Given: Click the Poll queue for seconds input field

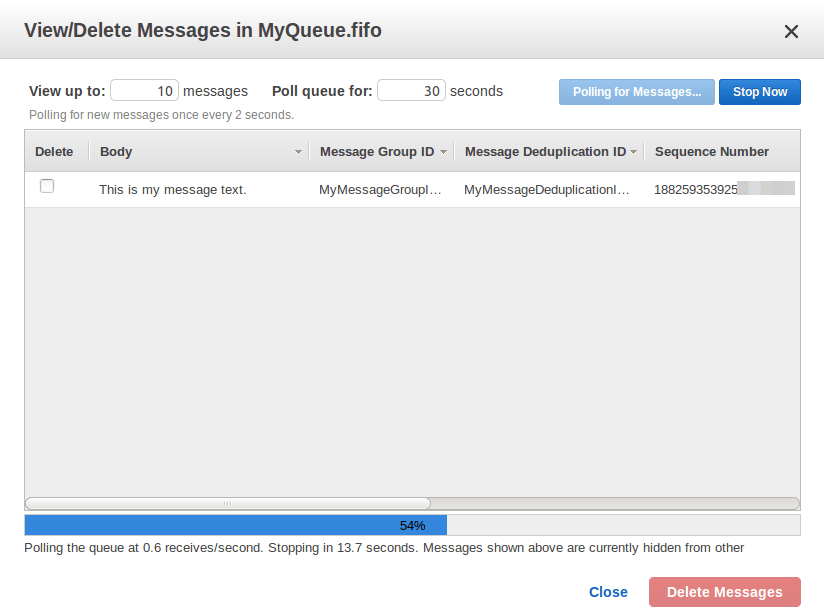Looking at the screenshot, I should click(411, 90).
